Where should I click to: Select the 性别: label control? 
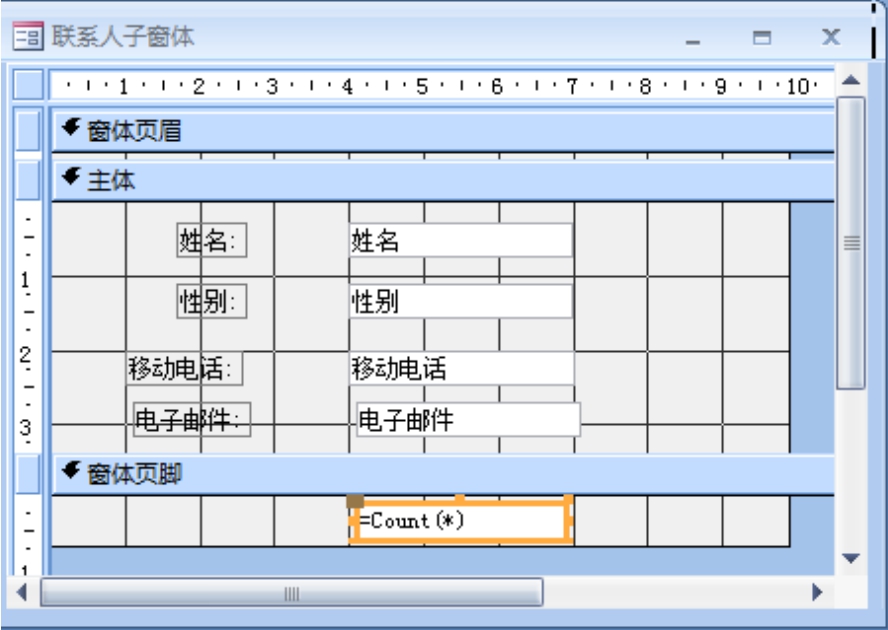tap(211, 302)
